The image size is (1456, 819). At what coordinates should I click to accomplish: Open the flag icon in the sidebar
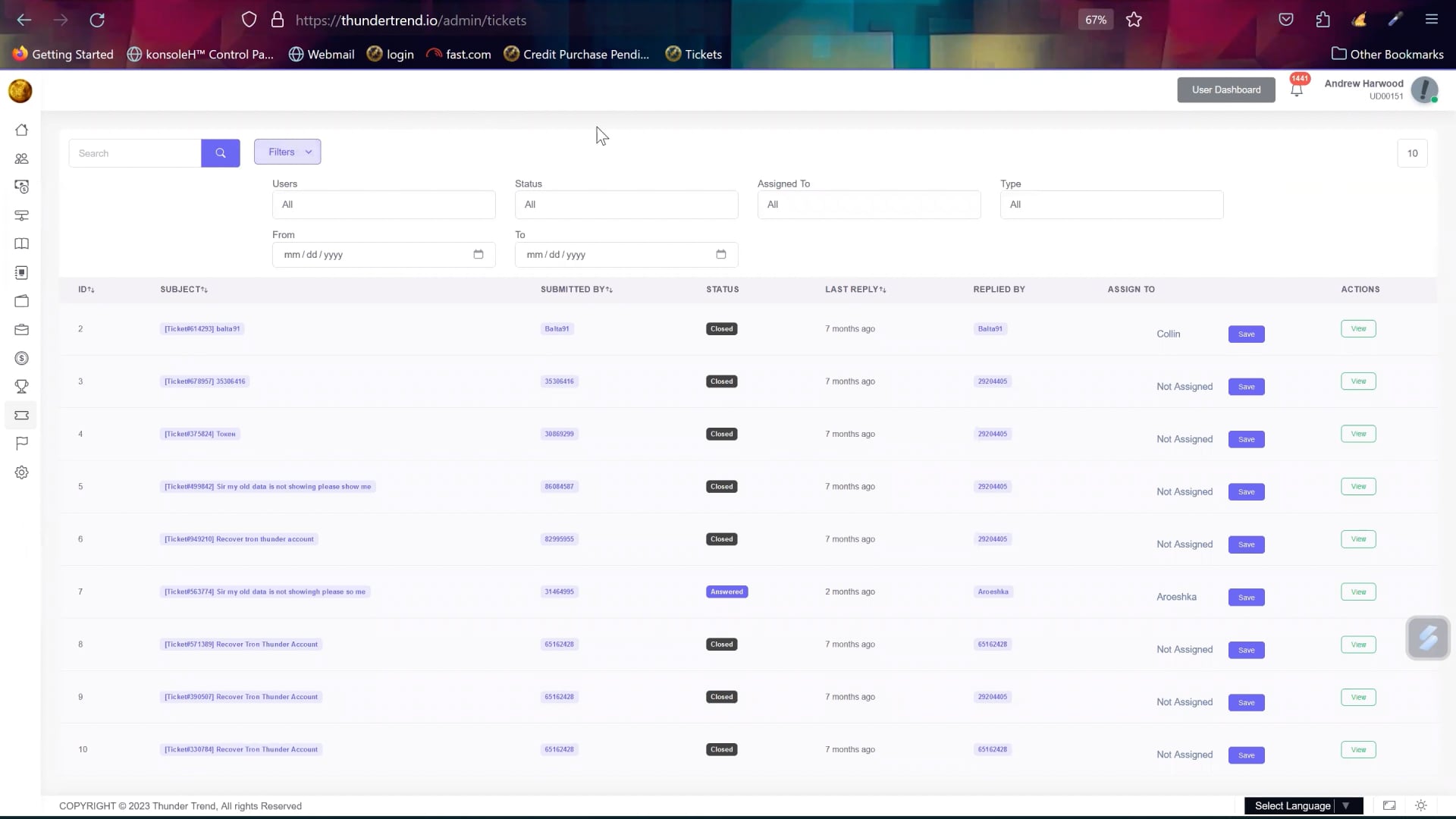point(21,444)
